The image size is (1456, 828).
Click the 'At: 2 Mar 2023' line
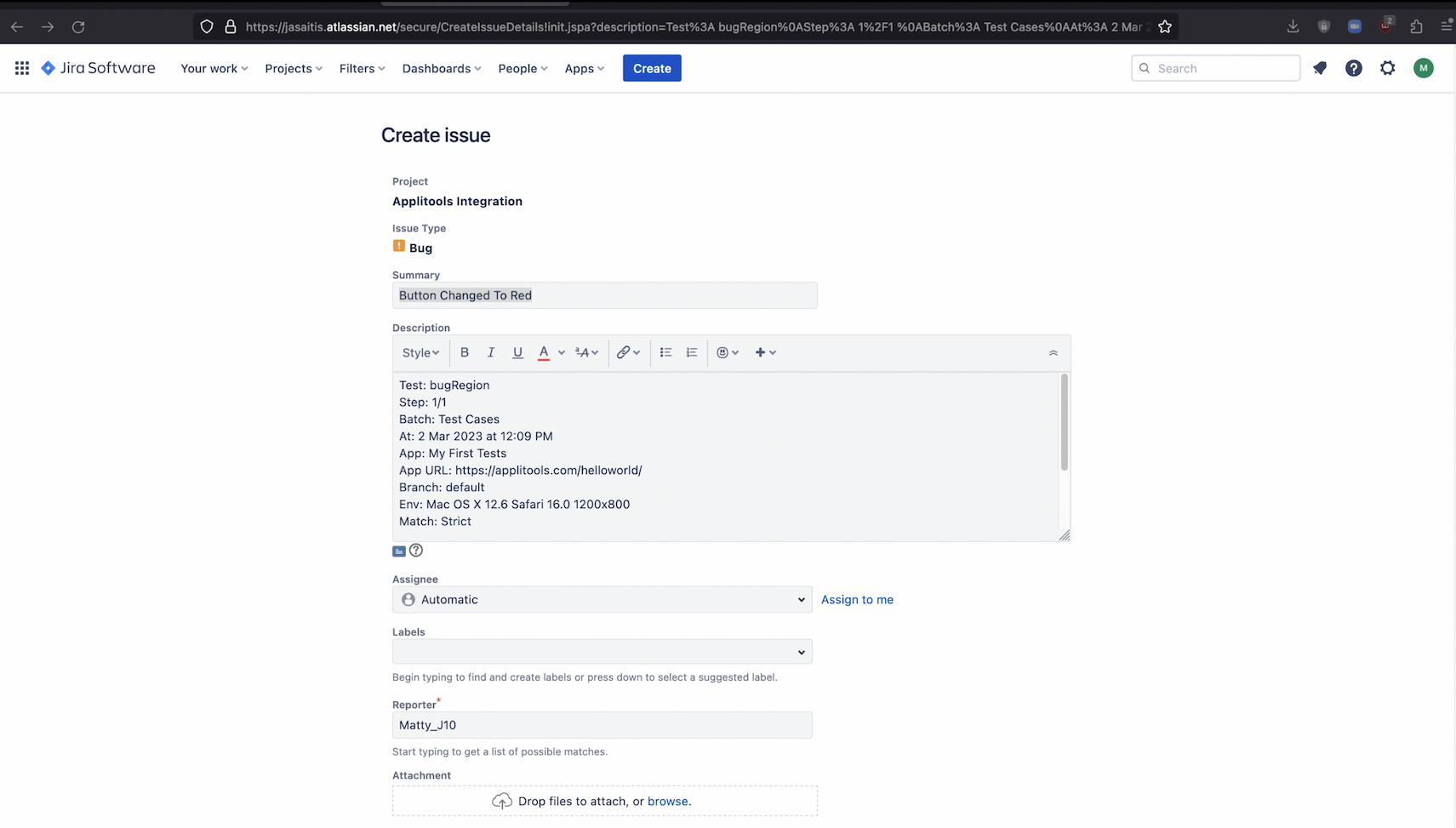click(x=476, y=436)
